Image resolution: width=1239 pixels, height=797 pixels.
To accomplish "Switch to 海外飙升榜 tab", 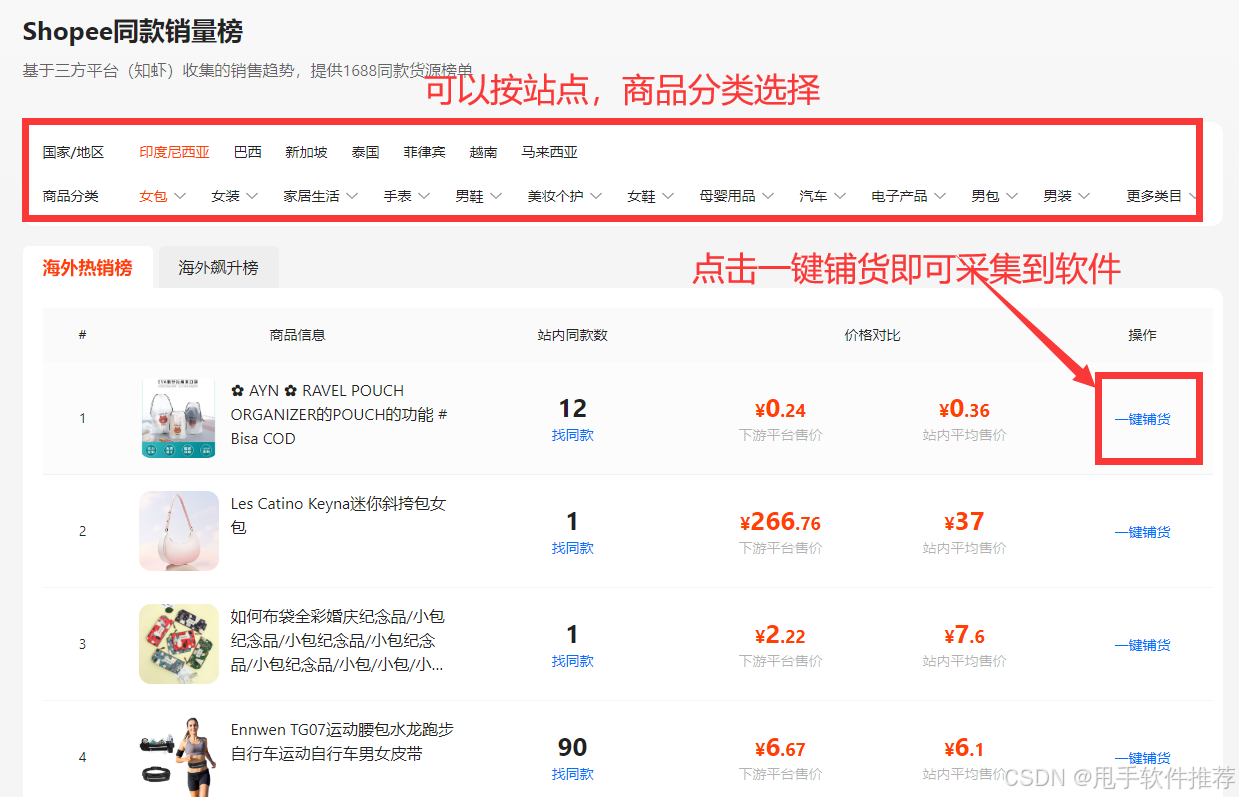I will click(218, 268).
